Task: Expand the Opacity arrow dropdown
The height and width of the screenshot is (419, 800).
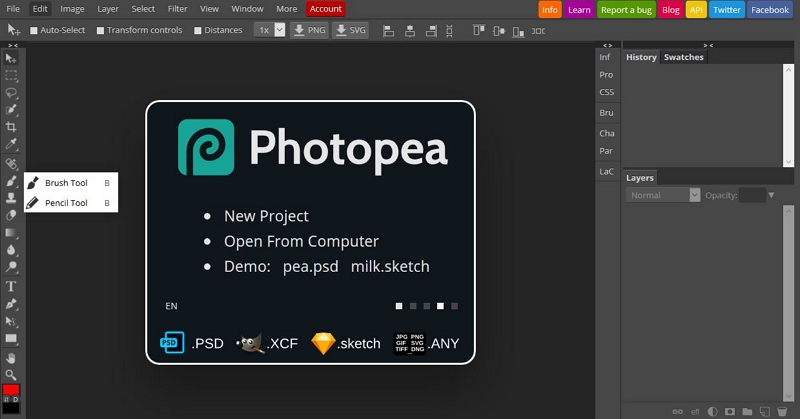Action: (771, 195)
